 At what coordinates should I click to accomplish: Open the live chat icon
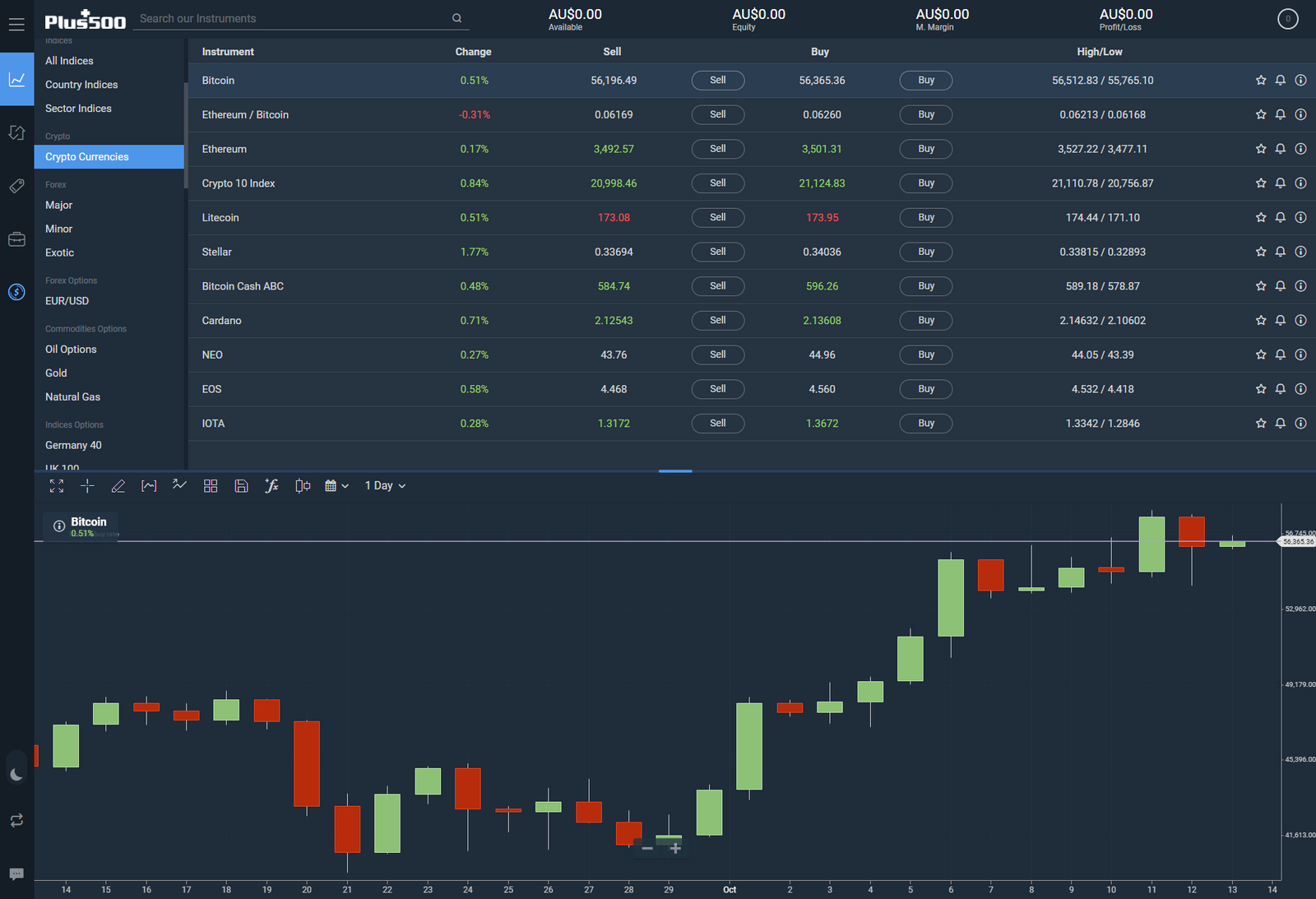[16, 874]
